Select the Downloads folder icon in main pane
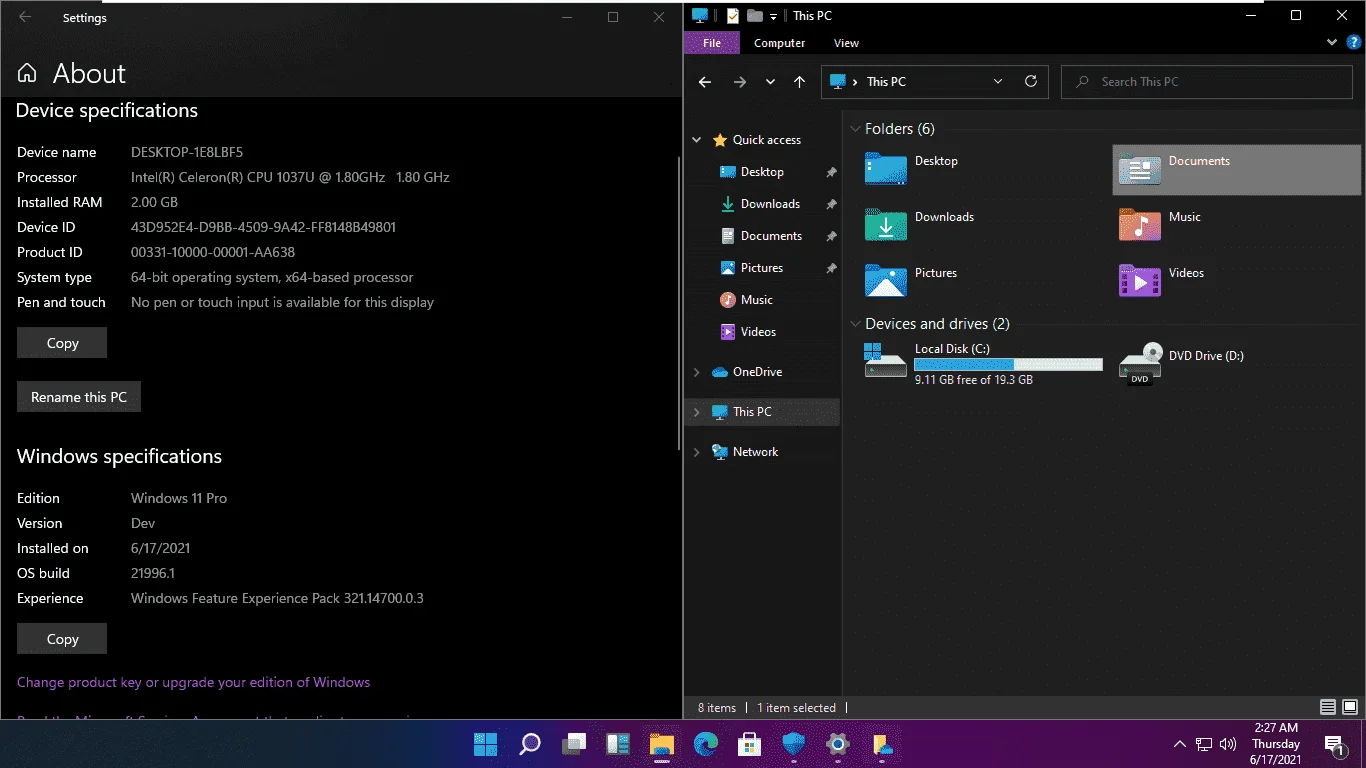Viewport: 1366px width, 768px height. point(885,224)
